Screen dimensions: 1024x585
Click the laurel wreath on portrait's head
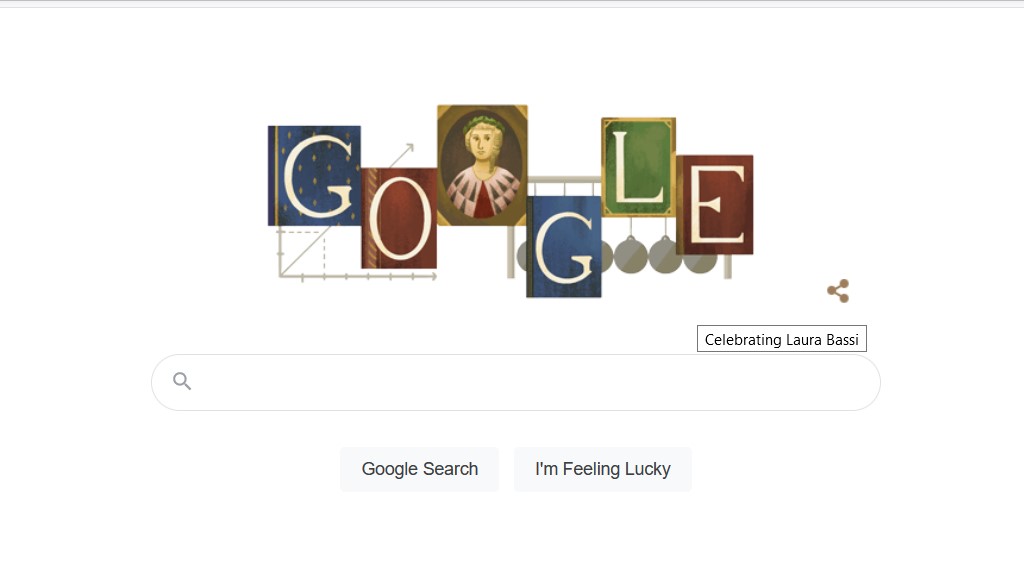point(482,121)
